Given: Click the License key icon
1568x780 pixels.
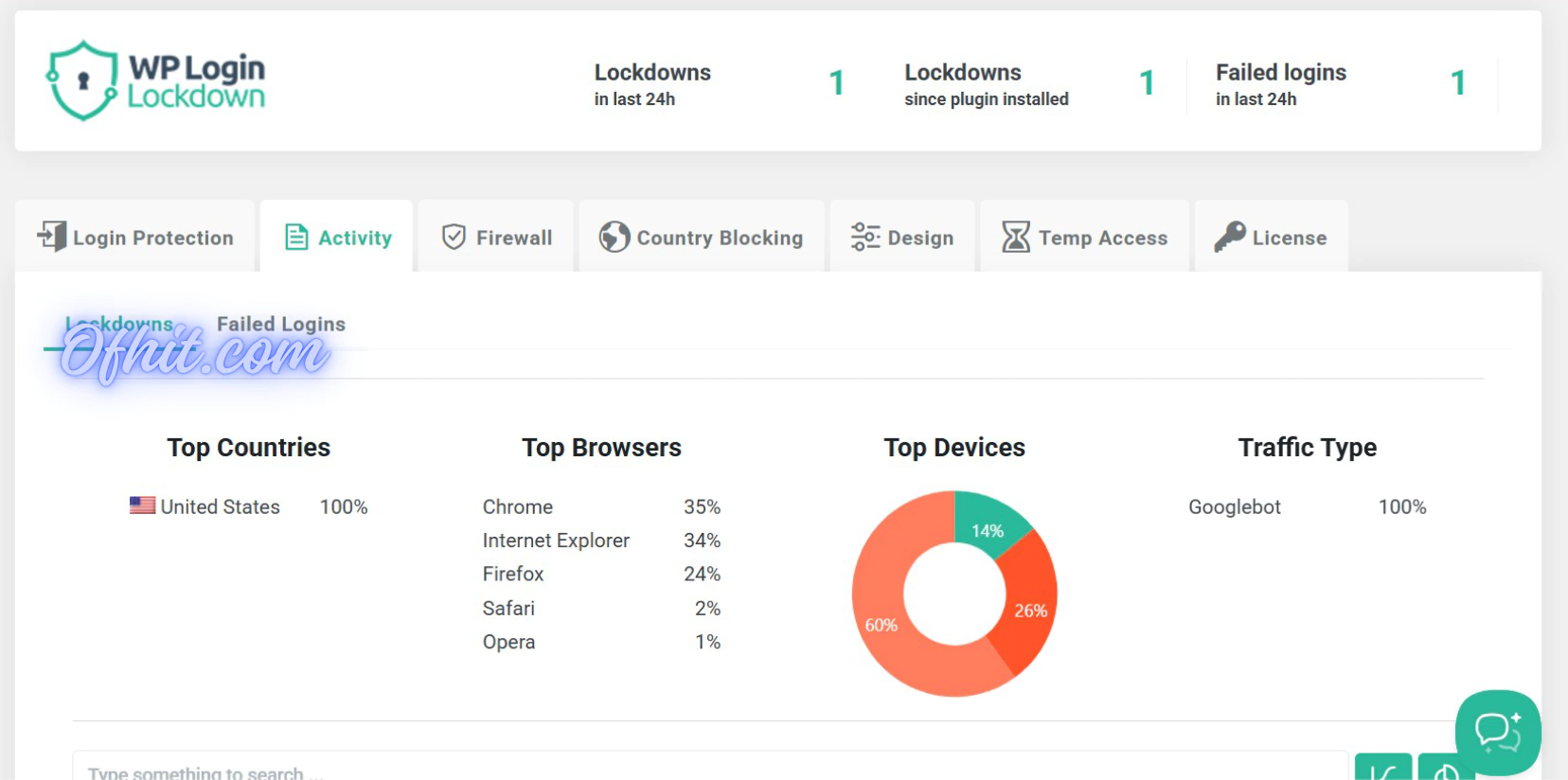Looking at the screenshot, I should [x=1229, y=237].
